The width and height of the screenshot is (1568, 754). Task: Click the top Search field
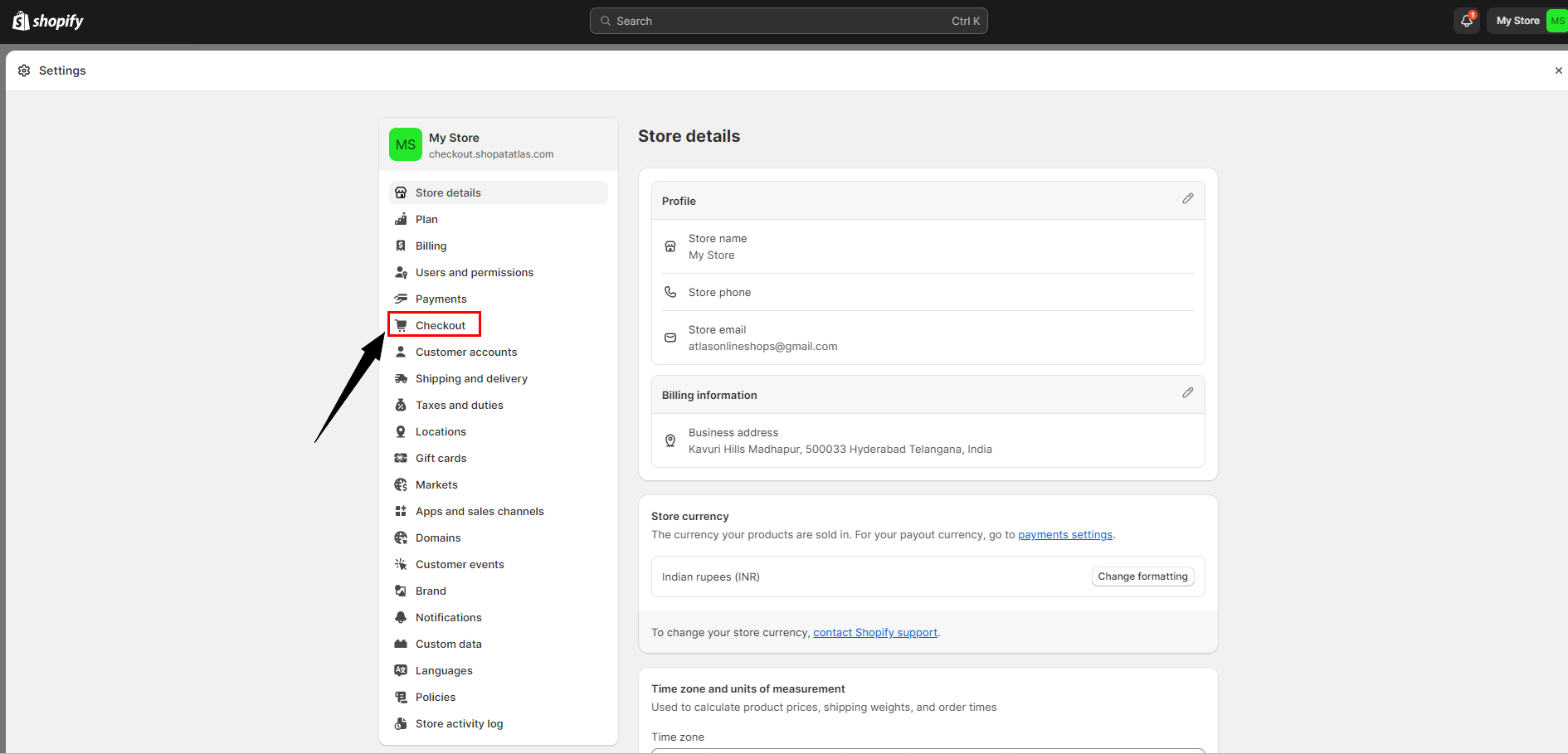click(x=788, y=21)
